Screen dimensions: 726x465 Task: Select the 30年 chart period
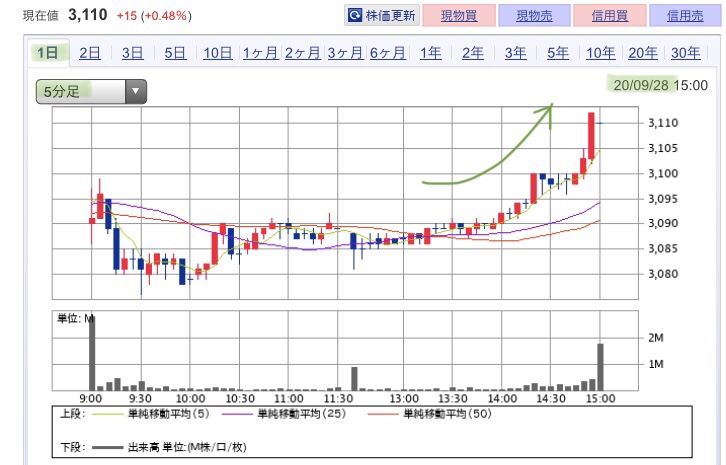[x=685, y=53]
